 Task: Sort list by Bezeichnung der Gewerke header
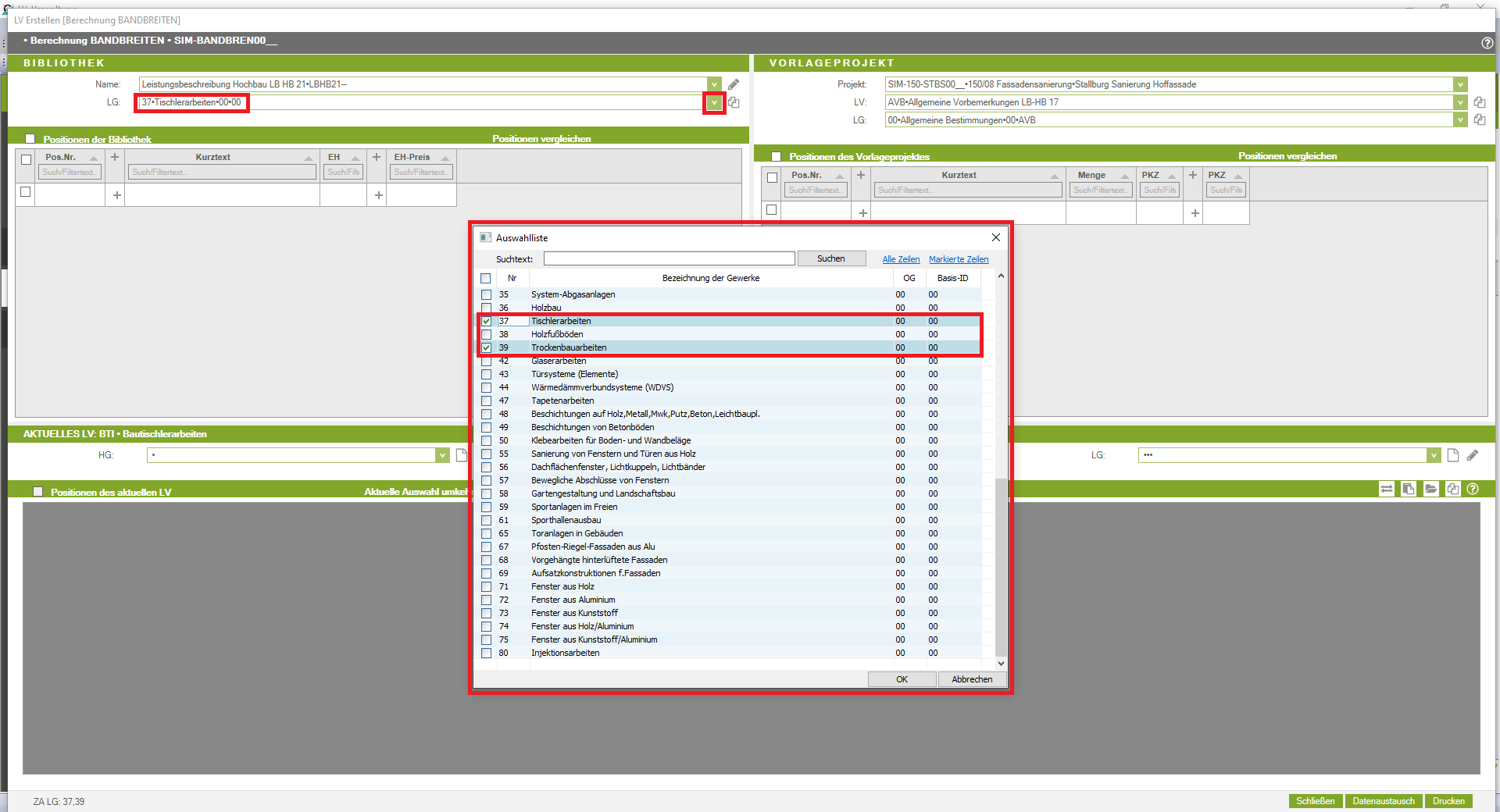[x=710, y=278]
